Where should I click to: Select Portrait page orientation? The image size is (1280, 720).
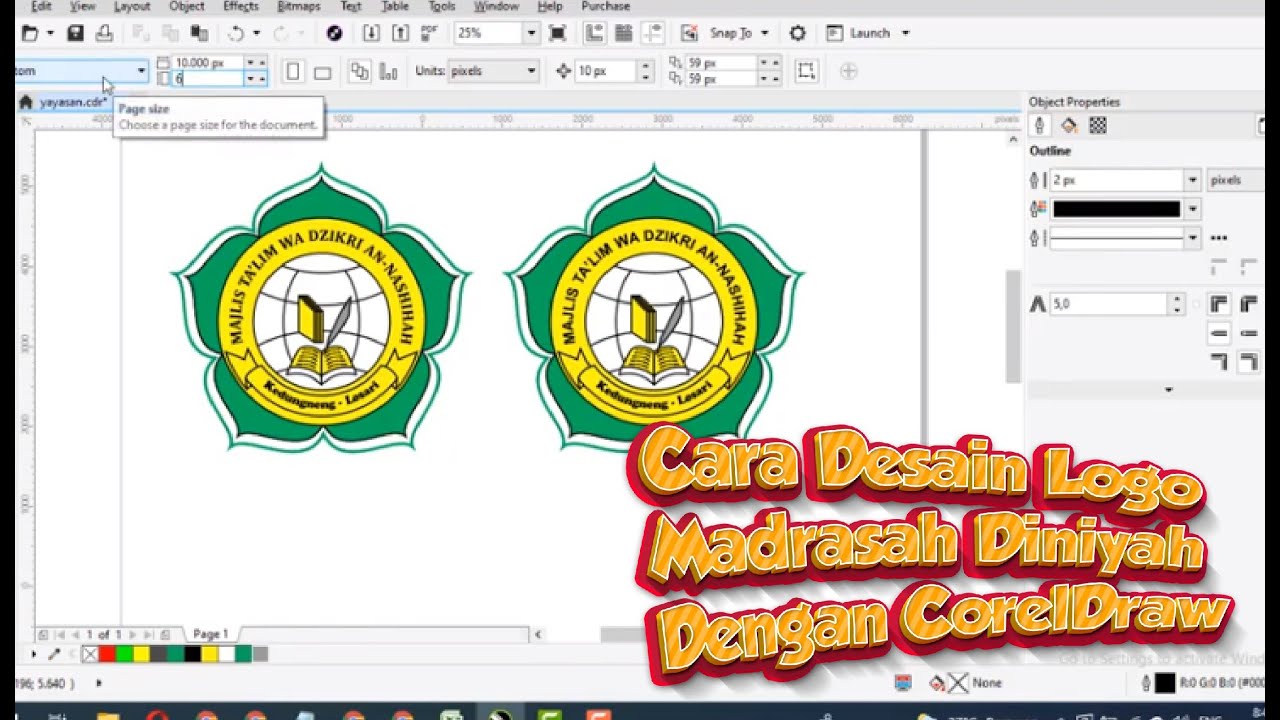point(293,72)
